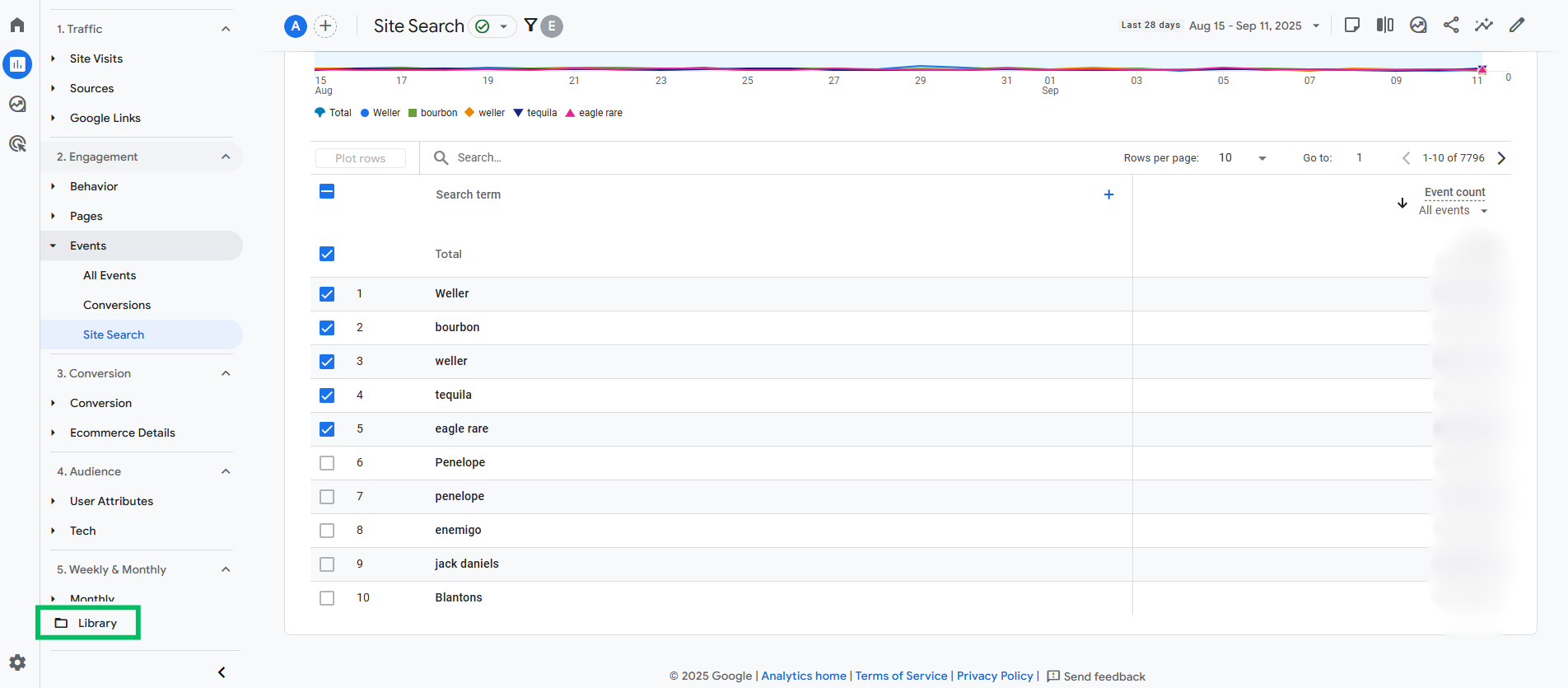The width and height of the screenshot is (1568, 688).
Task: Add a dimension with the blue plus
Action: [1108, 194]
